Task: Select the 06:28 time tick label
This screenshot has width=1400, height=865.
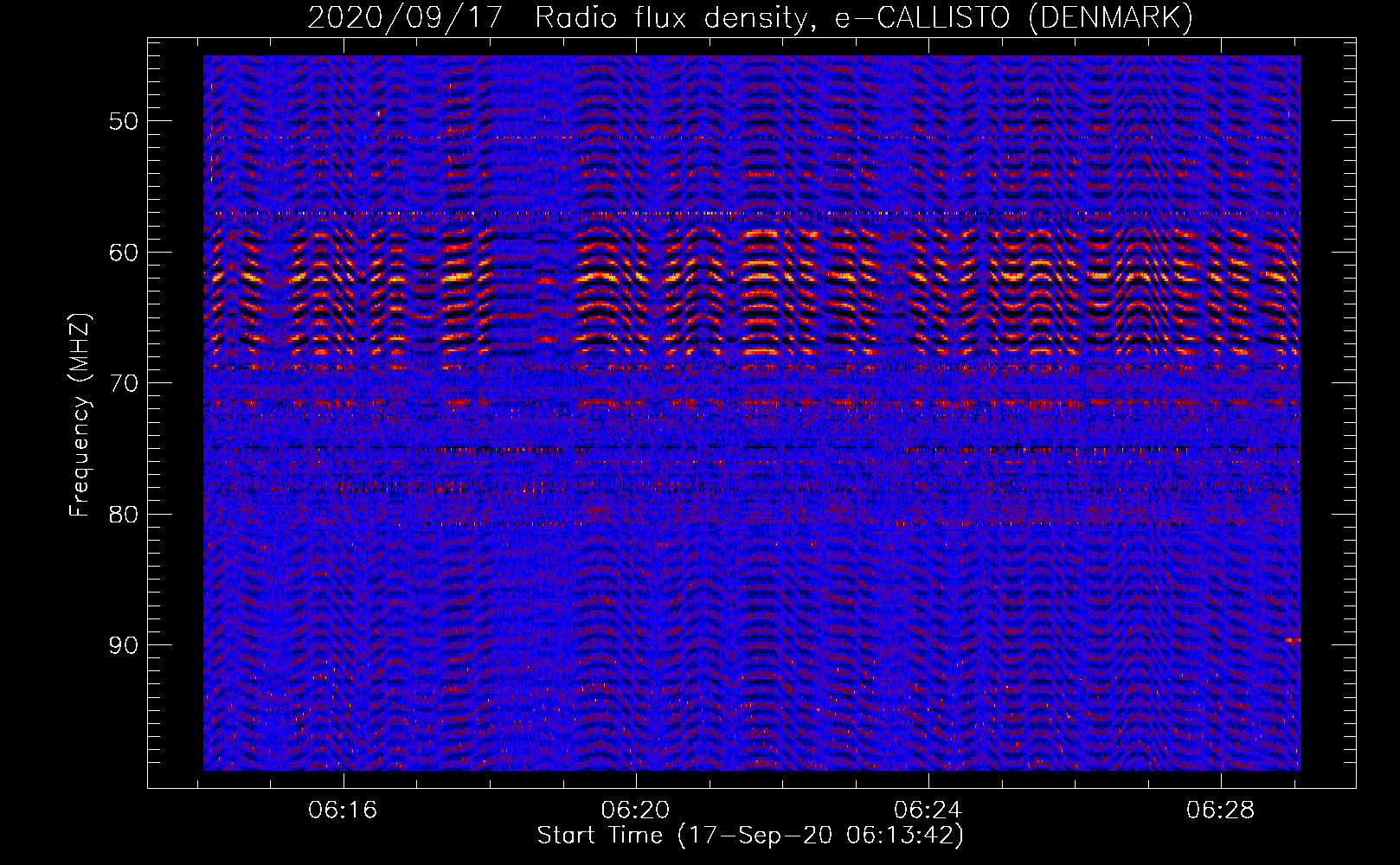Action: pos(1221,811)
